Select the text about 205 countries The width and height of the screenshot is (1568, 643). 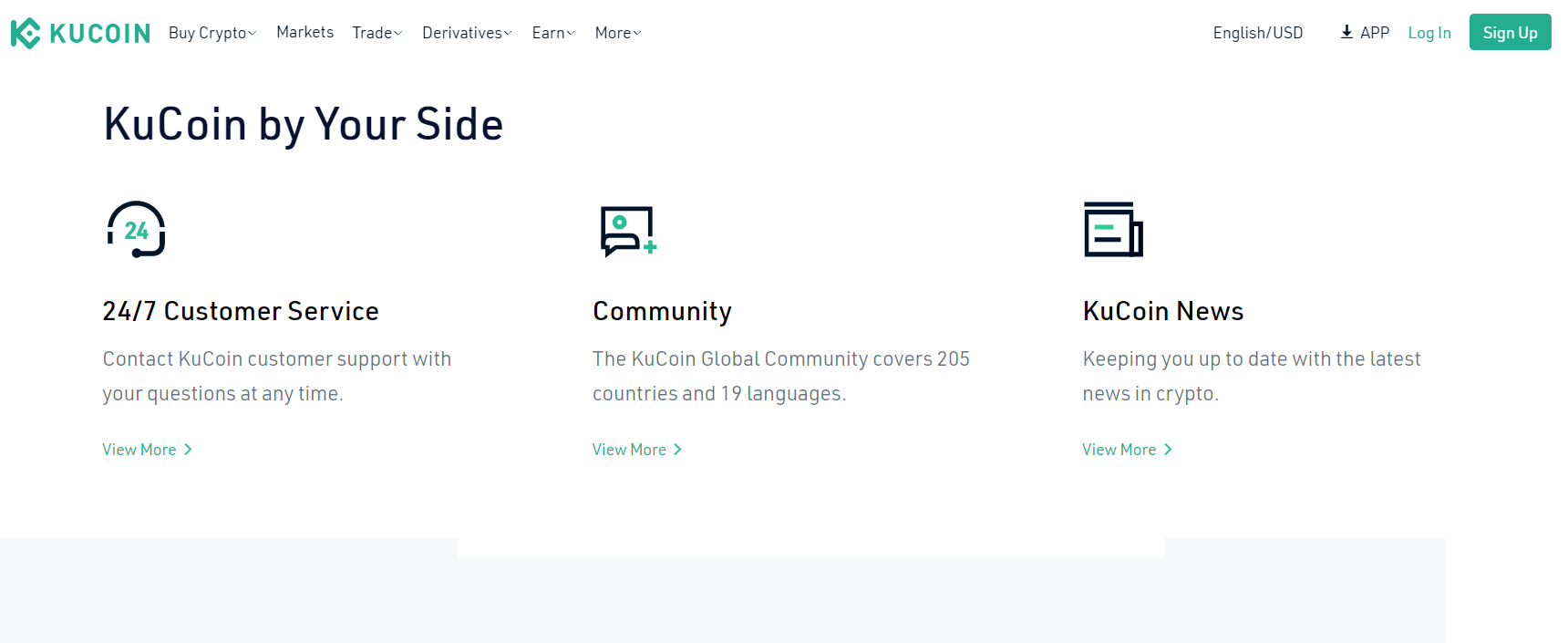781,377
